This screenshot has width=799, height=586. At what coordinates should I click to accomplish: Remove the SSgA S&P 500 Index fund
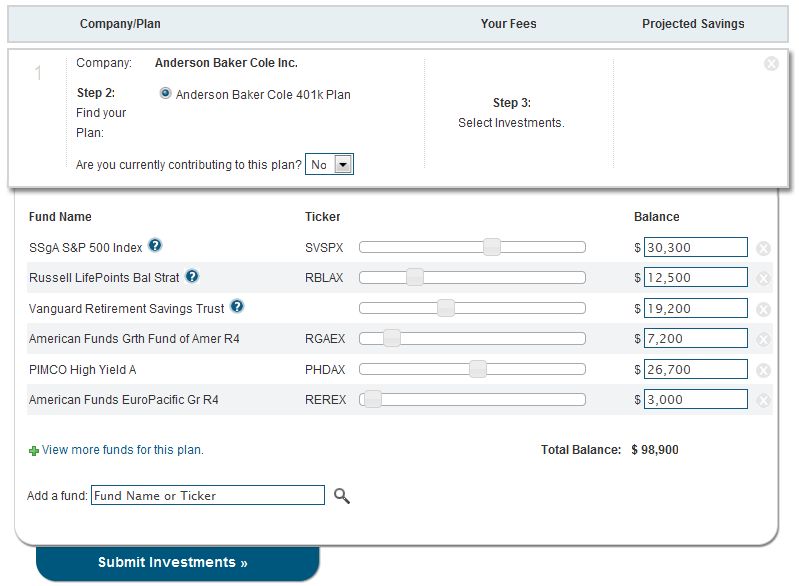coord(763,248)
